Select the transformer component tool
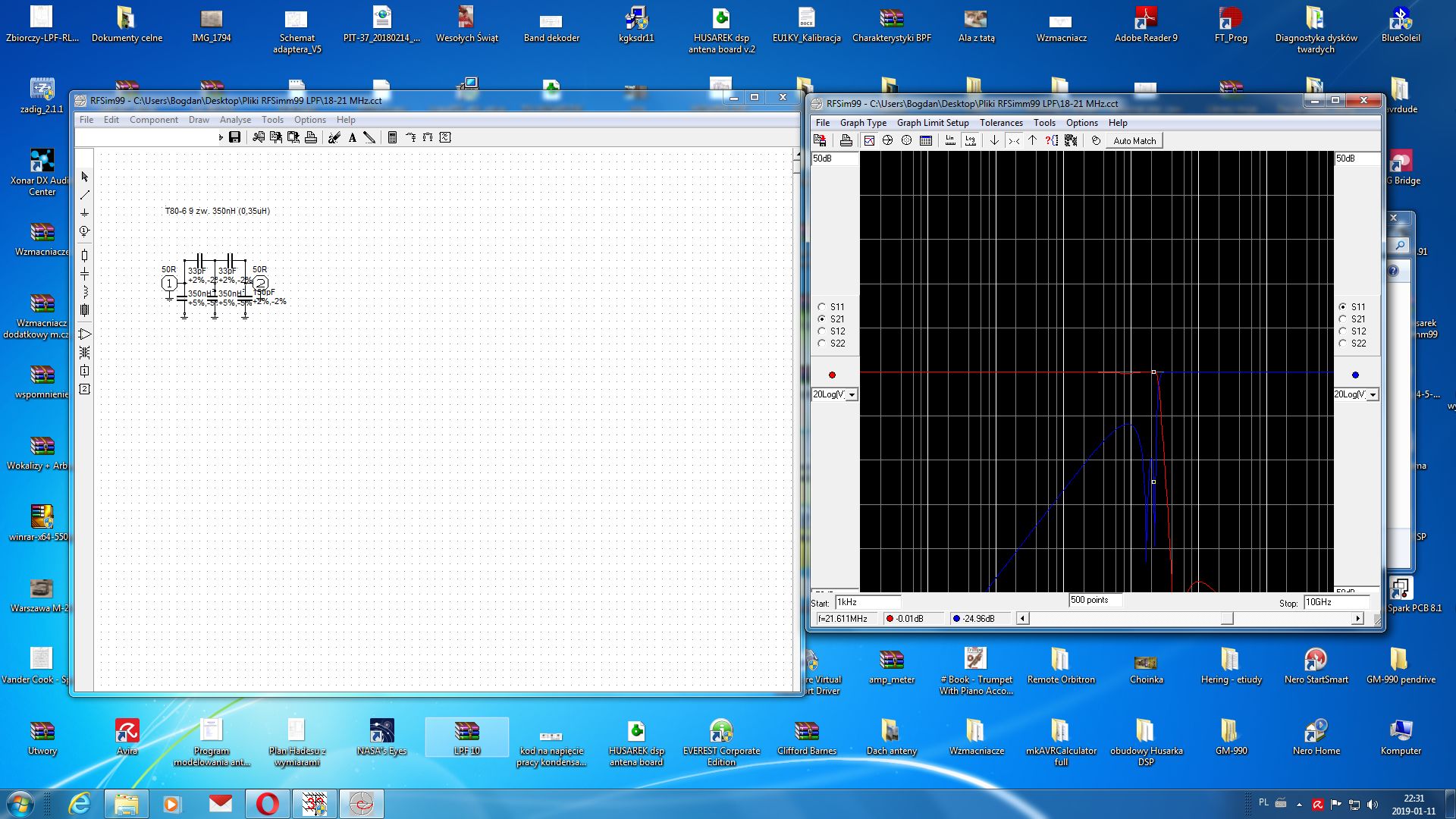Viewport: 1456px width, 819px height. pos(85,353)
